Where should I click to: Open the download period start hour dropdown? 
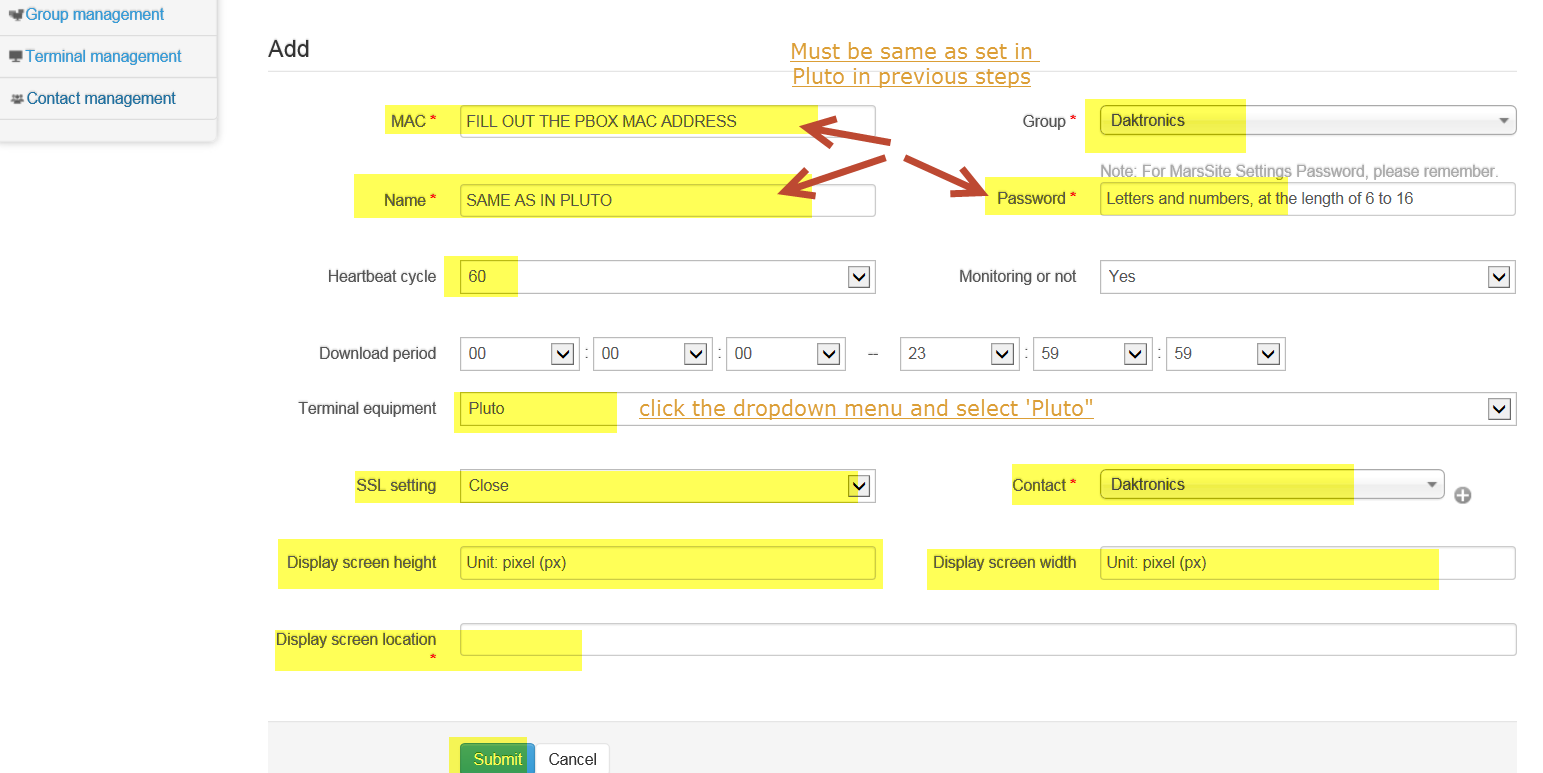click(520, 354)
